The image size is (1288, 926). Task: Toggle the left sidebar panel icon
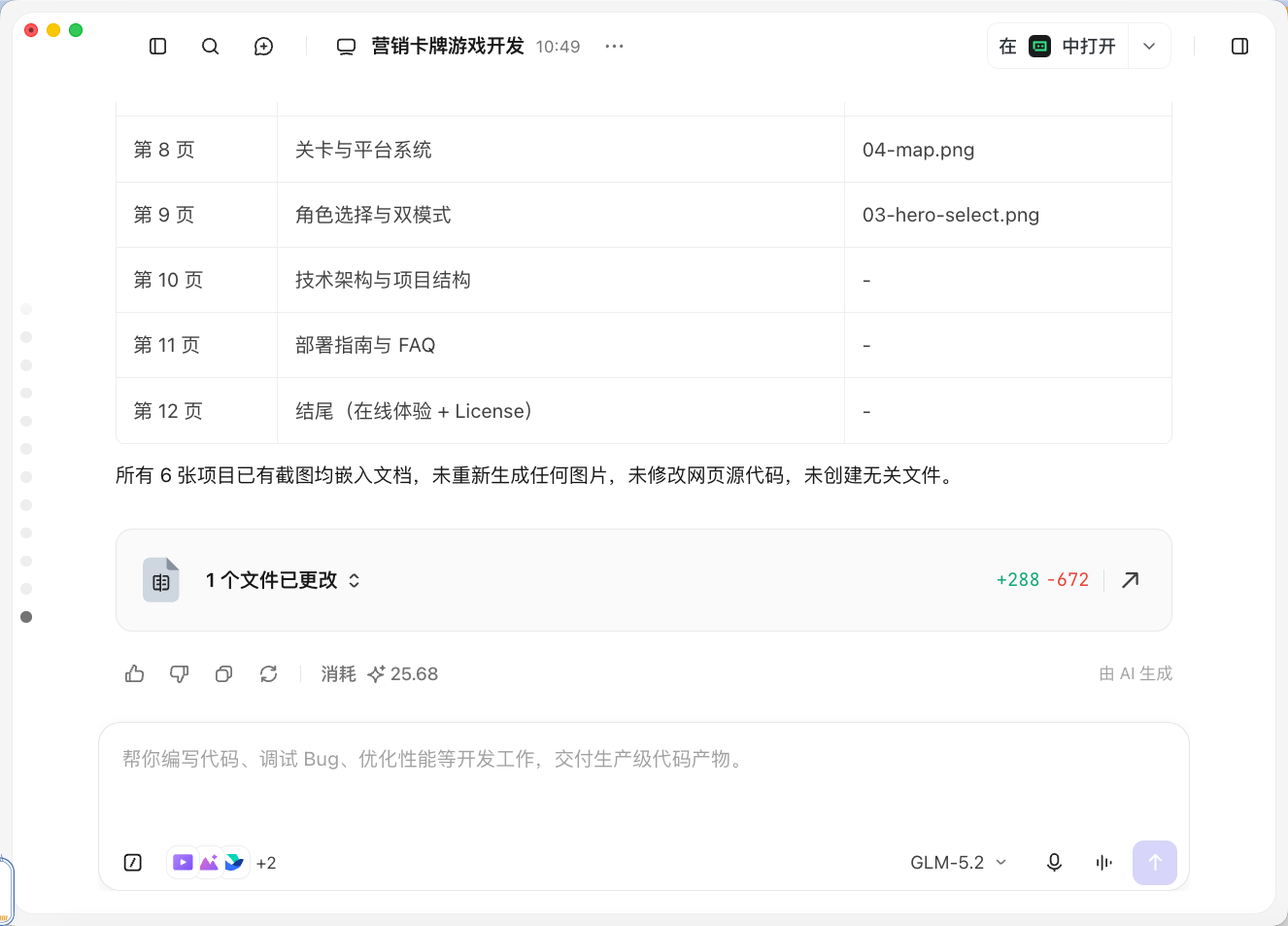pyautogui.click(x=158, y=47)
